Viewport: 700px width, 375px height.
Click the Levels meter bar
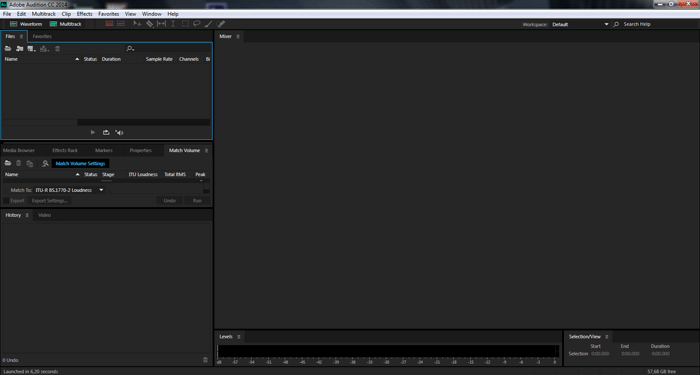click(388, 351)
